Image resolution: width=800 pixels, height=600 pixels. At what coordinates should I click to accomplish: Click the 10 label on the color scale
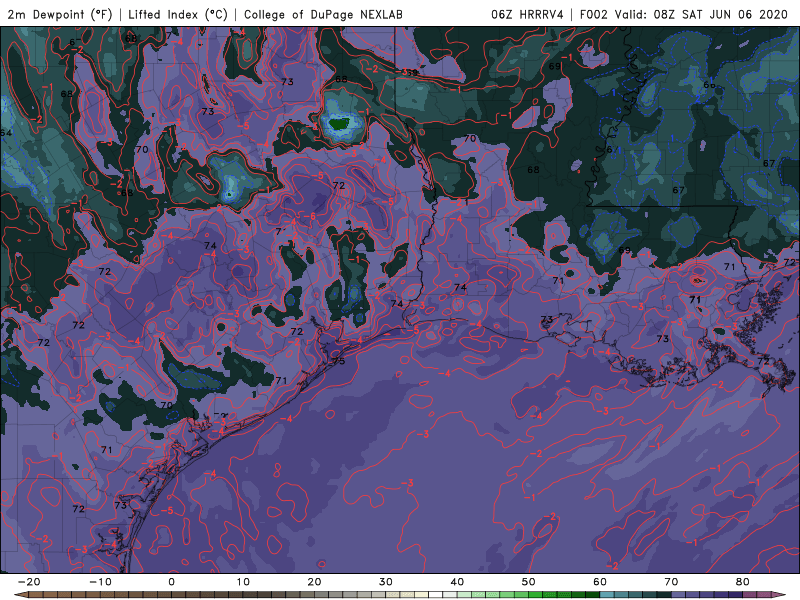(243, 582)
